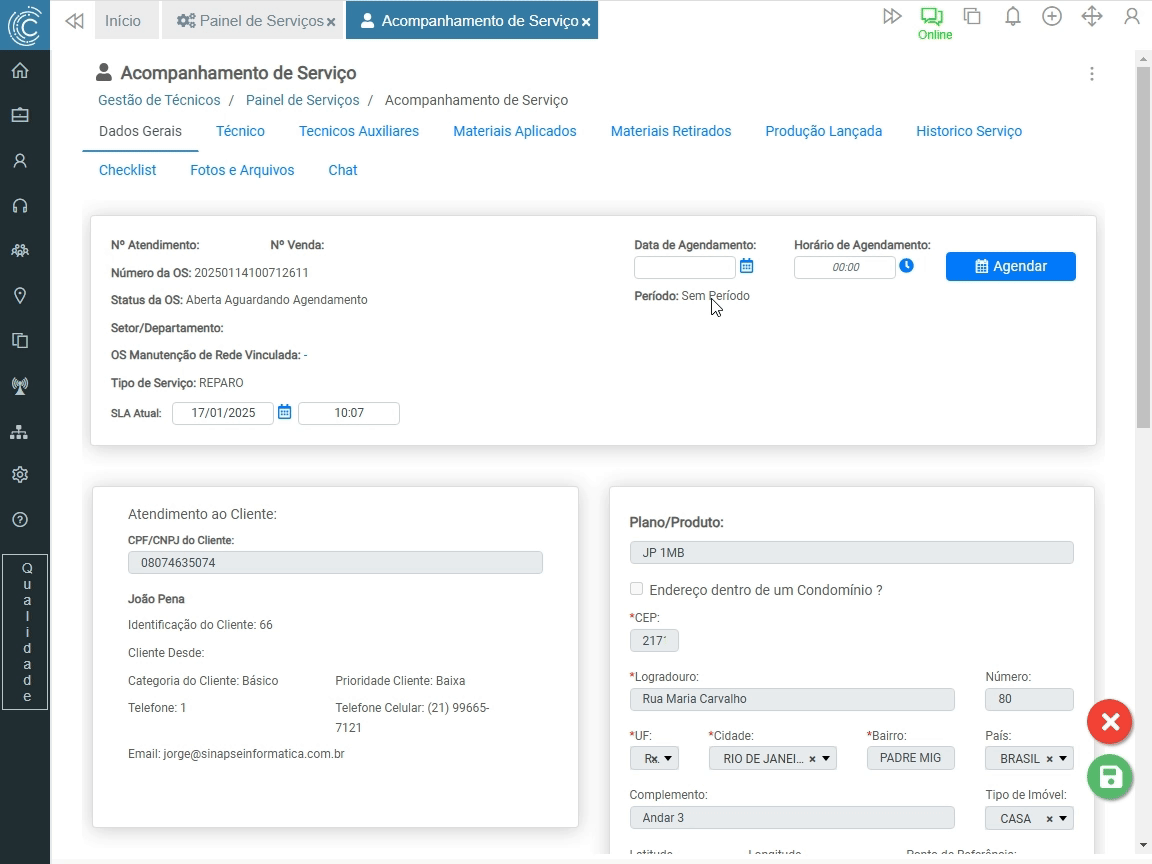Screen dimensions: 1152x864
Task: Follow the Painel de Serviços breadcrumb link
Action: [302, 100]
